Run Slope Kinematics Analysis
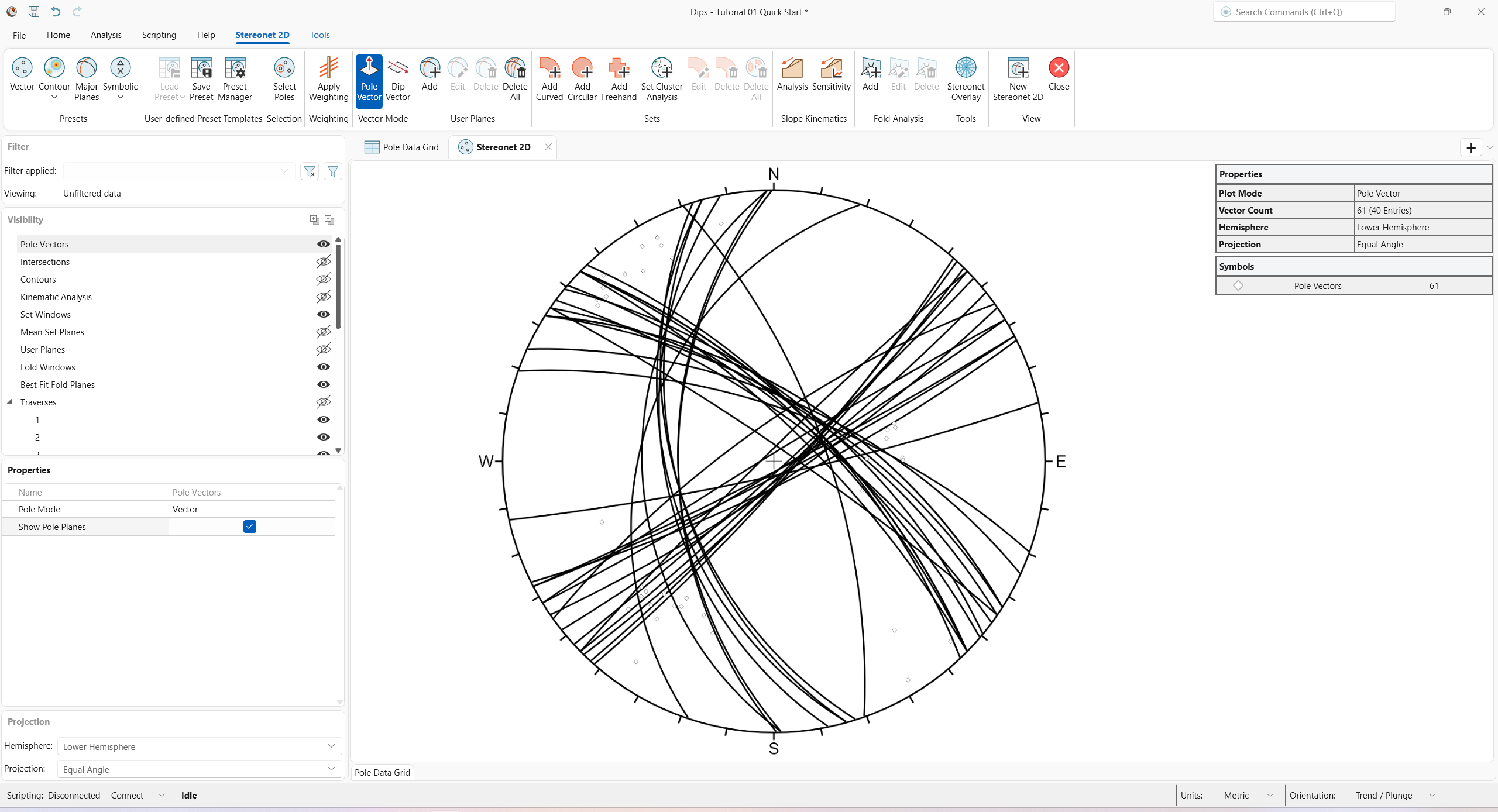 (x=792, y=79)
